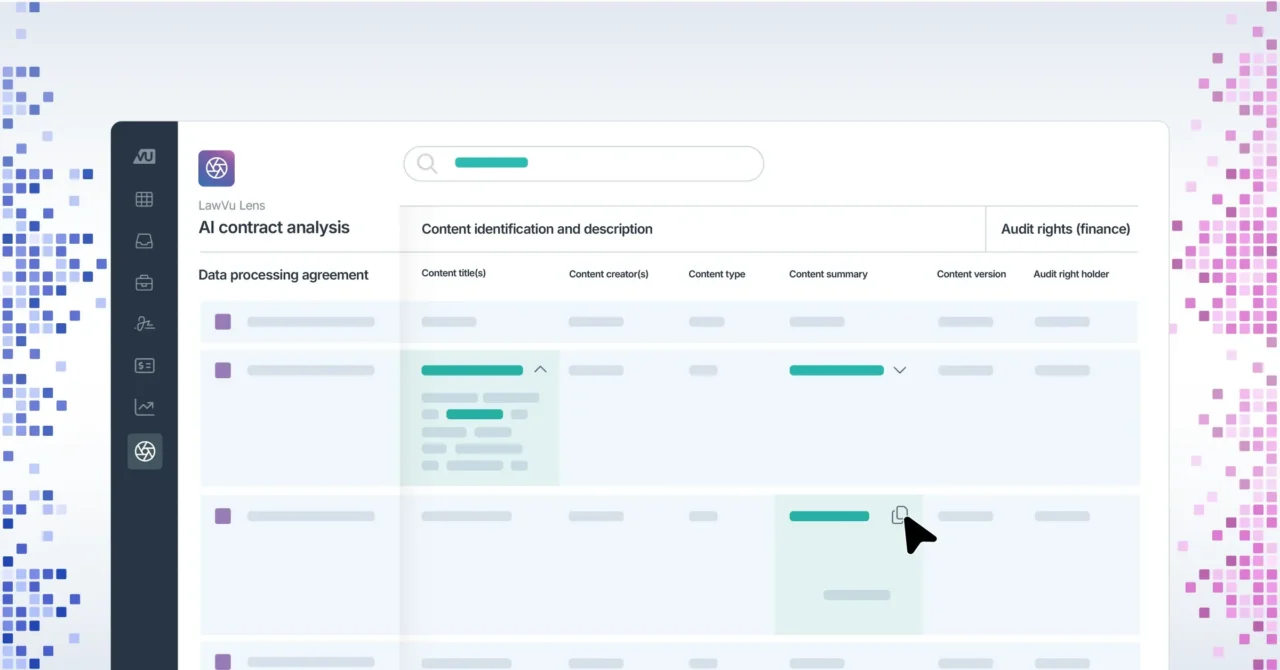This screenshot has height=670, width=1280.
Task: Select the briefcase (matters) icon in sidebar
Action: [x=144, y=282]
